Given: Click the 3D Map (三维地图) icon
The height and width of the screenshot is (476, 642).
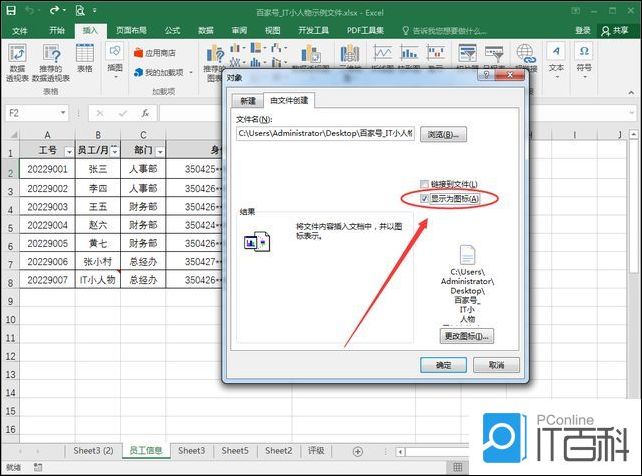Looking at the screenshot, I should tap(350, 56).
